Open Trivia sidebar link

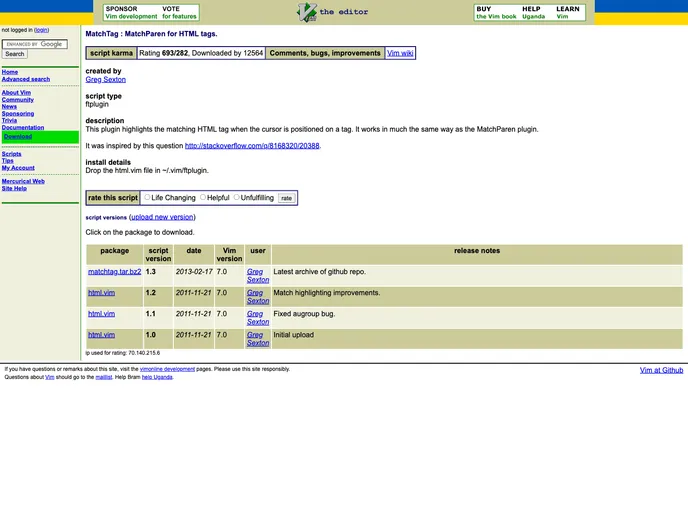click(9, 120)
